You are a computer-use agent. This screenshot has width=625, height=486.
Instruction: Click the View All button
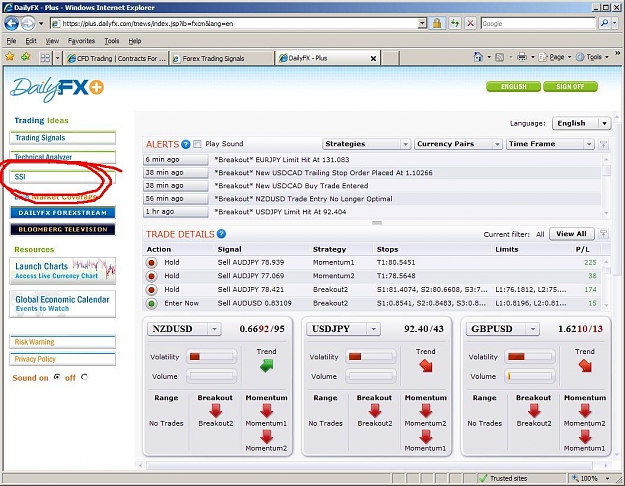coord(572,234)
